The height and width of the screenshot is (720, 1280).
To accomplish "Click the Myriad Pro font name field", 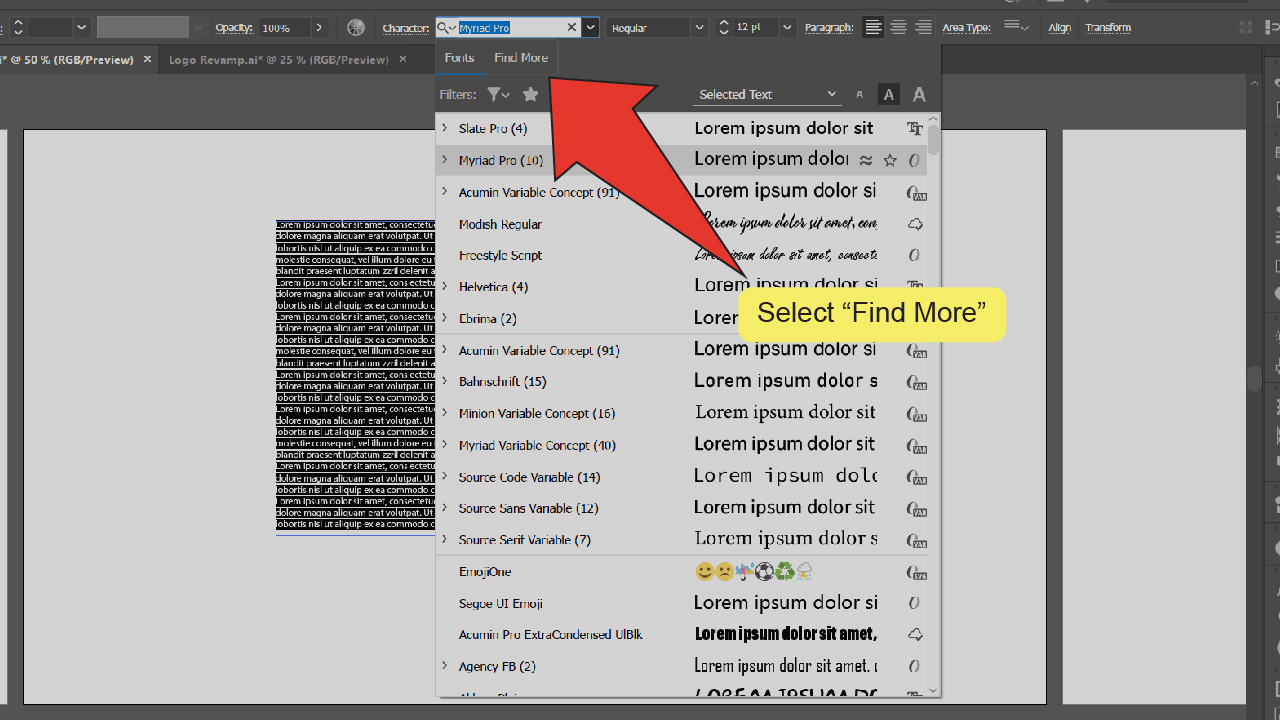I will [x=510, y=28].
